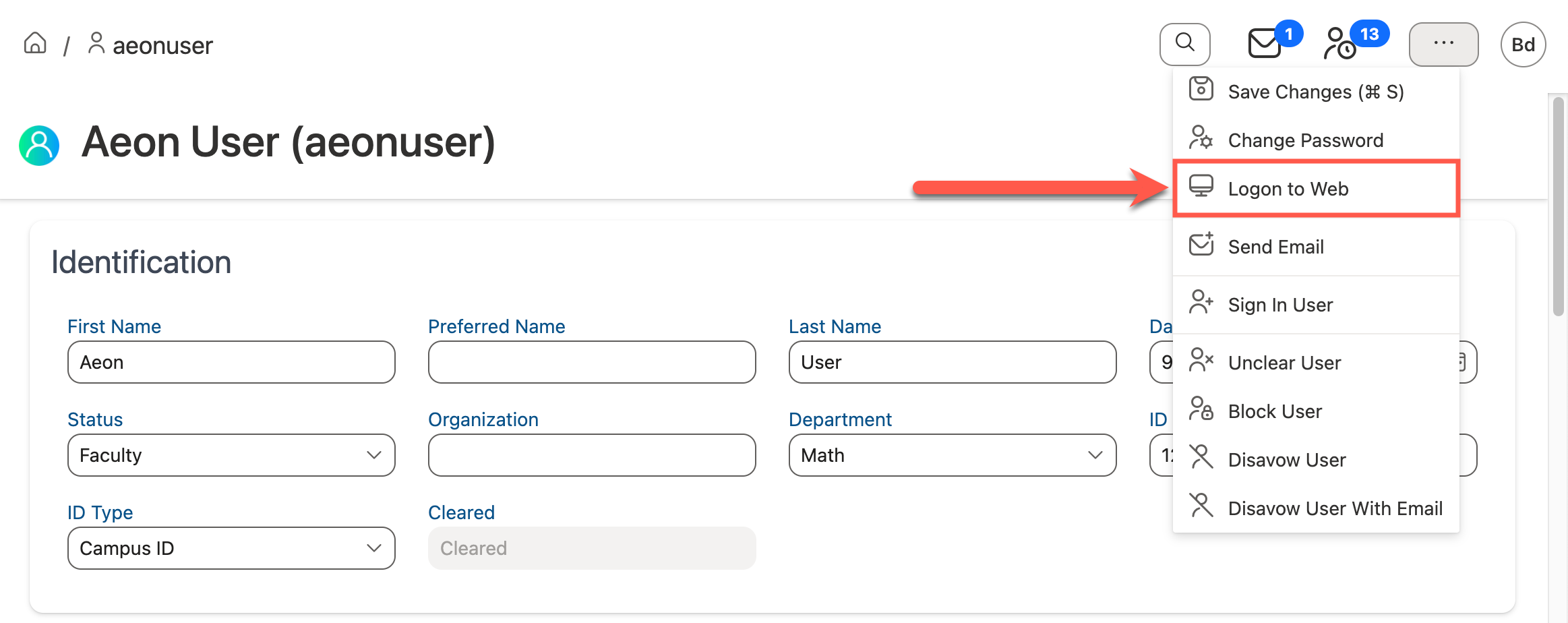Select Block User action
The image size is (1568, 623).
click(1274, 411)
